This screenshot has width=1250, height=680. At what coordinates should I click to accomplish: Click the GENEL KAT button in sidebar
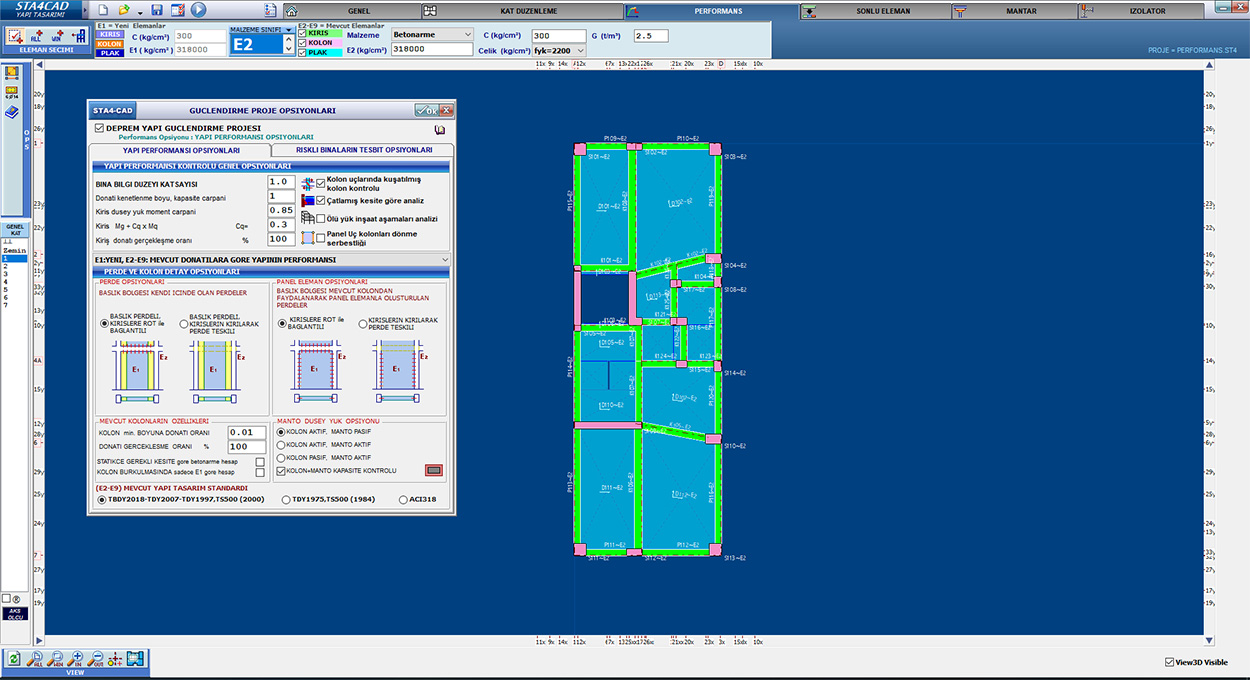coord(14,230)
